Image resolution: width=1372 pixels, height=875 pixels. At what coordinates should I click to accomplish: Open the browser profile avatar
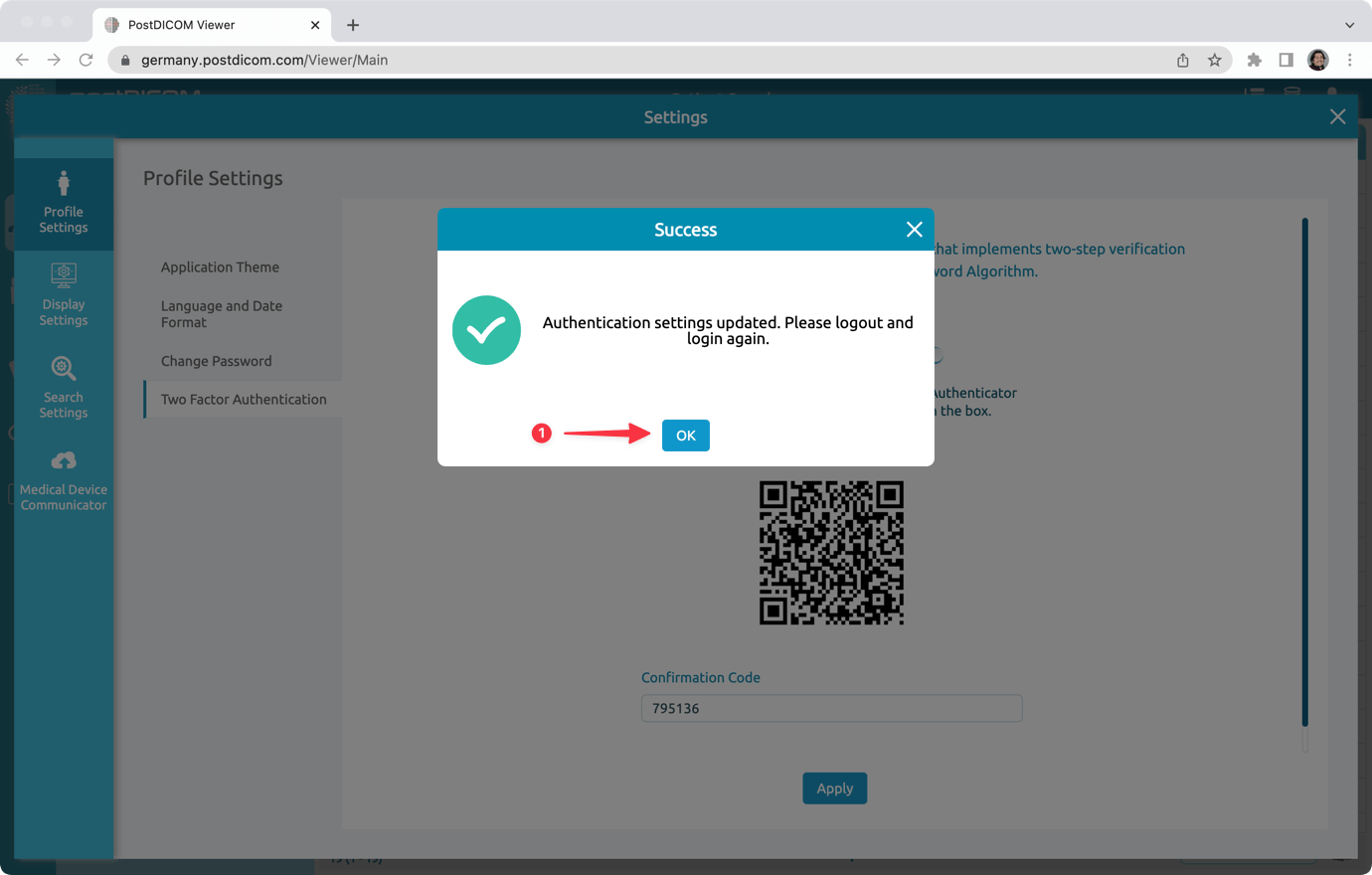coord(1317,60)
